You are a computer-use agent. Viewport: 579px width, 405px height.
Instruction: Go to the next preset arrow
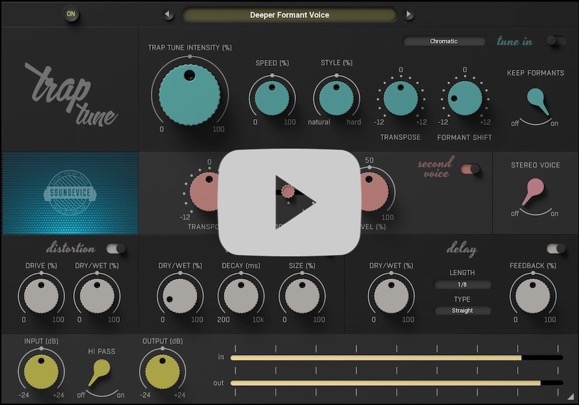(x=408, y=14)
